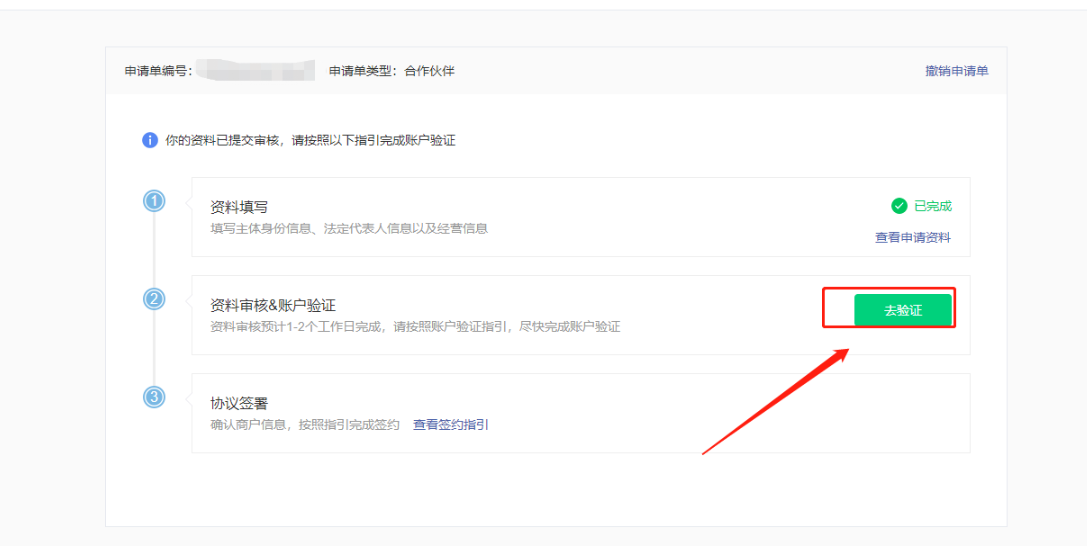
Task: Click the blue info icon
Action: click(150, 140)
